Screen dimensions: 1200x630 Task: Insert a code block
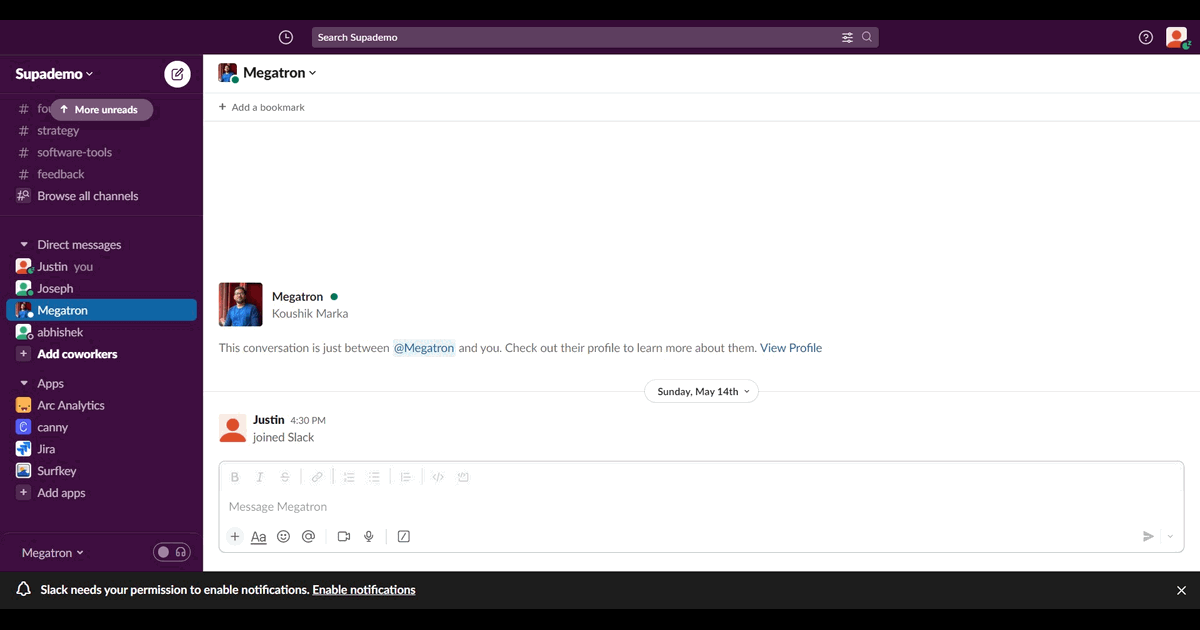(x=463, y=477)
